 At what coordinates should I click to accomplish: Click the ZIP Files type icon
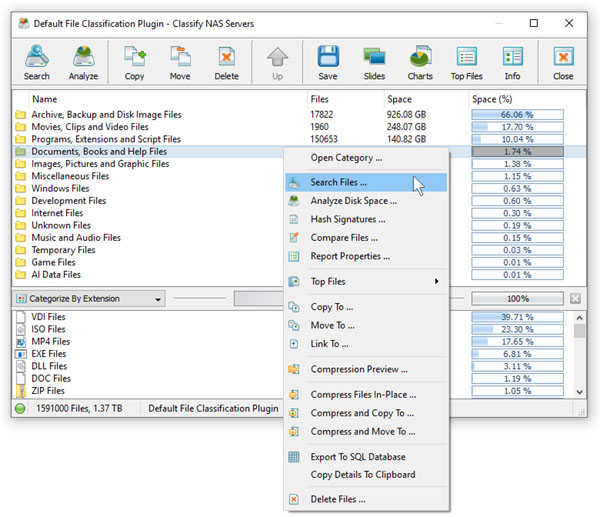[x=21, y=391]
